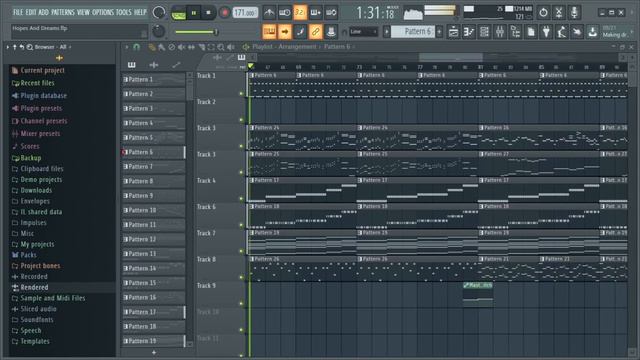This screenshot has height=360, width=640.
Task: Select the playlist draw pencil tool
Action: point(152,47)
